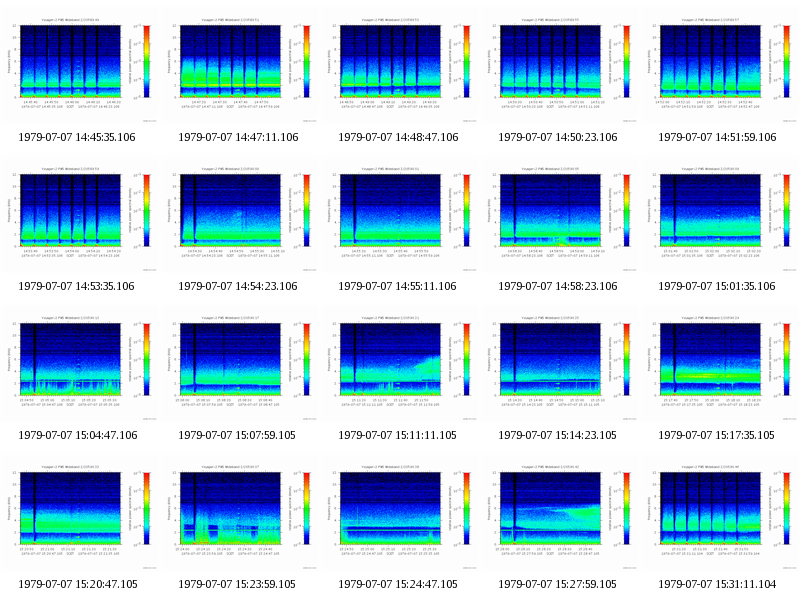The width and height of the screenshot is (800, 596).
Task: Click caption text 1979-07-07 14:45:35.106
Action: pos(77,137)
